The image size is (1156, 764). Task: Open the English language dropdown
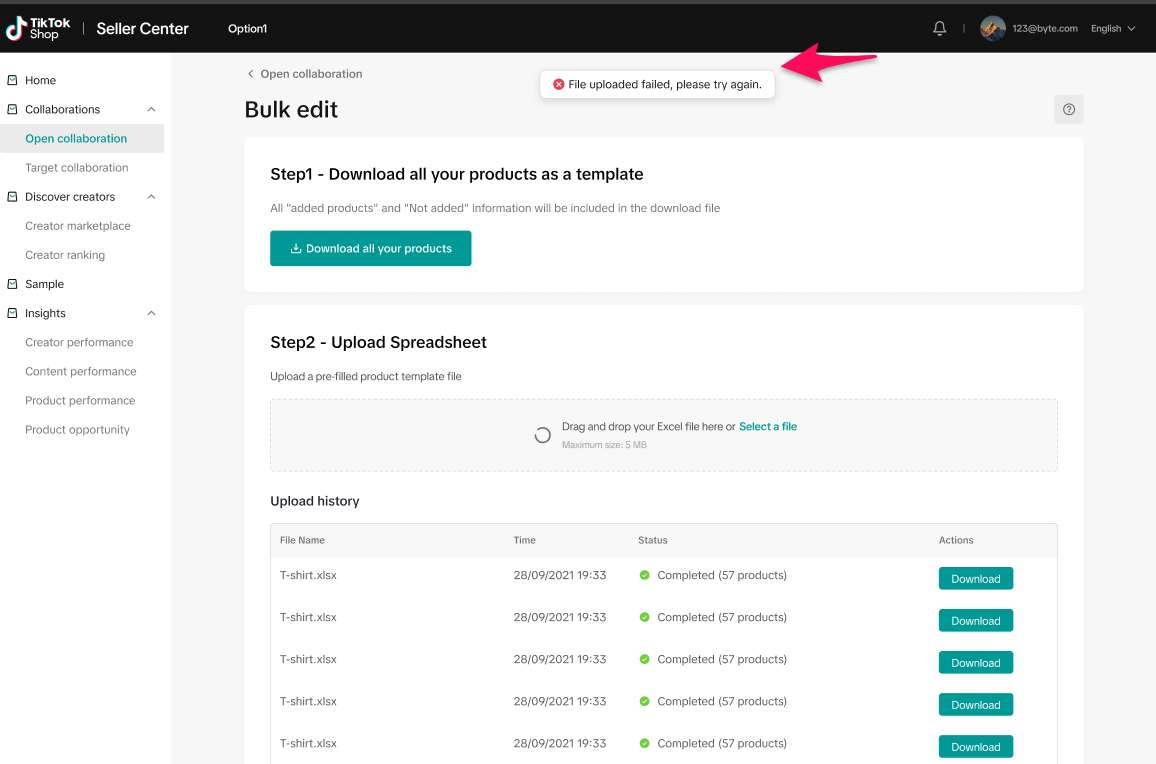(1112, 29)
